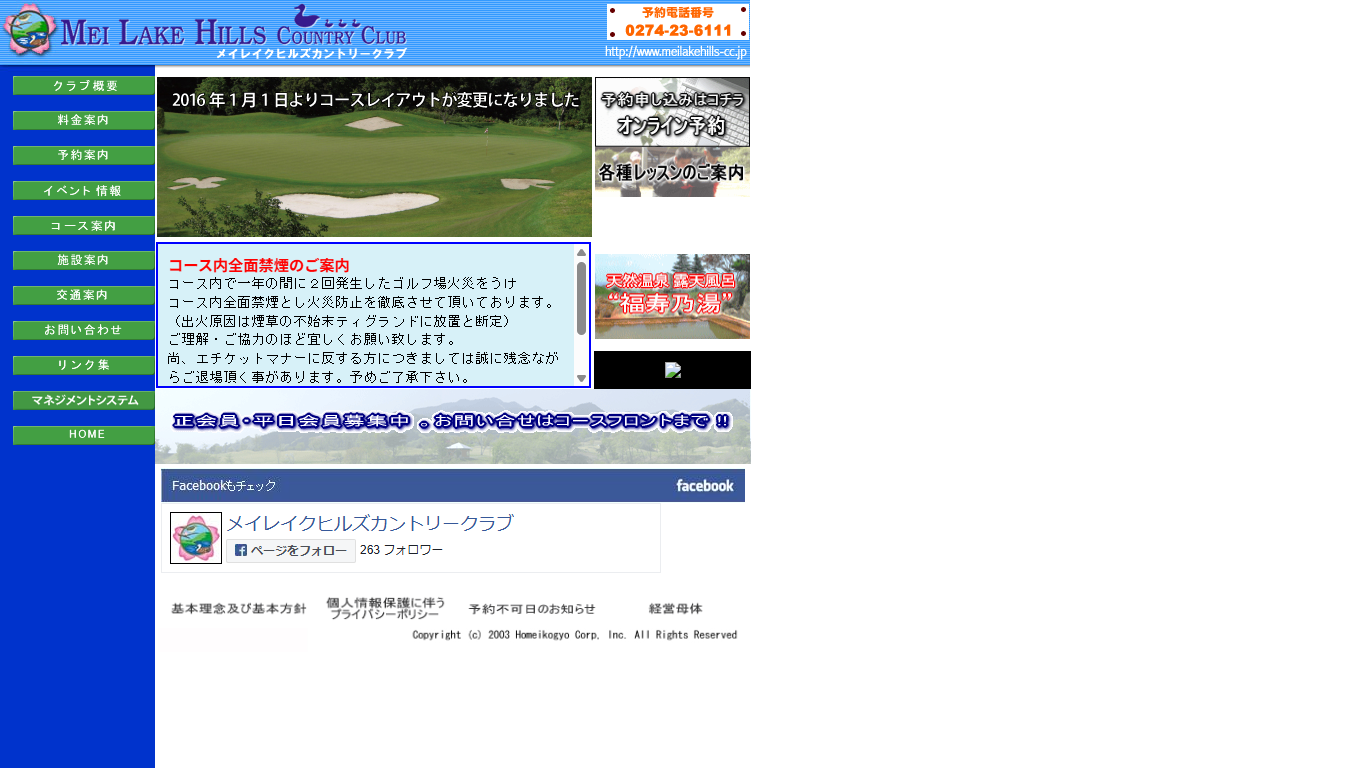Click the green HOME button
The width and height of the screenshot is (1365, 768).
tap(84, 436)
